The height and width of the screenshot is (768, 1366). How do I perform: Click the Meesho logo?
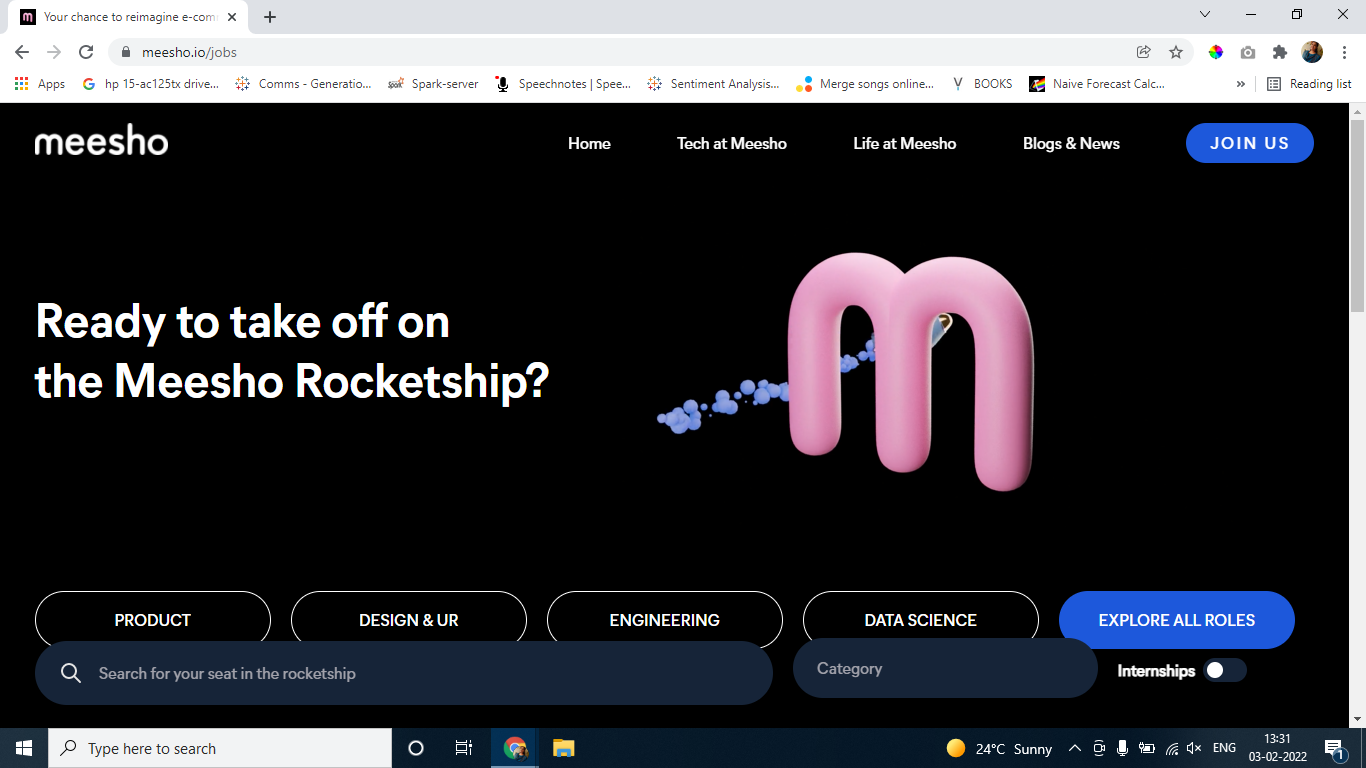point(101,142)
